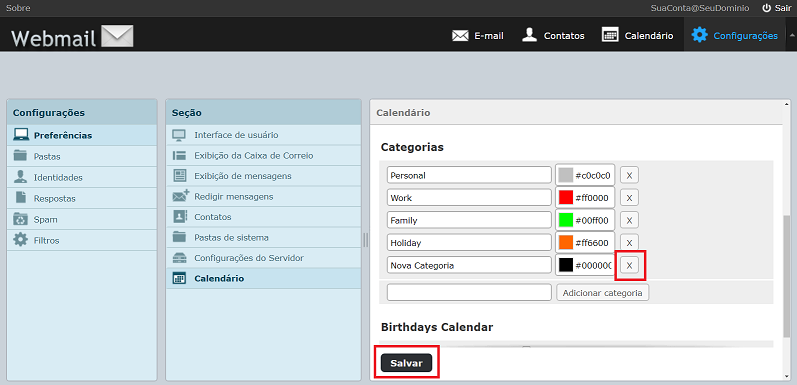Click the Configurações gear icon
Viewport: 797px width, 385px height.
pos(699,35)
